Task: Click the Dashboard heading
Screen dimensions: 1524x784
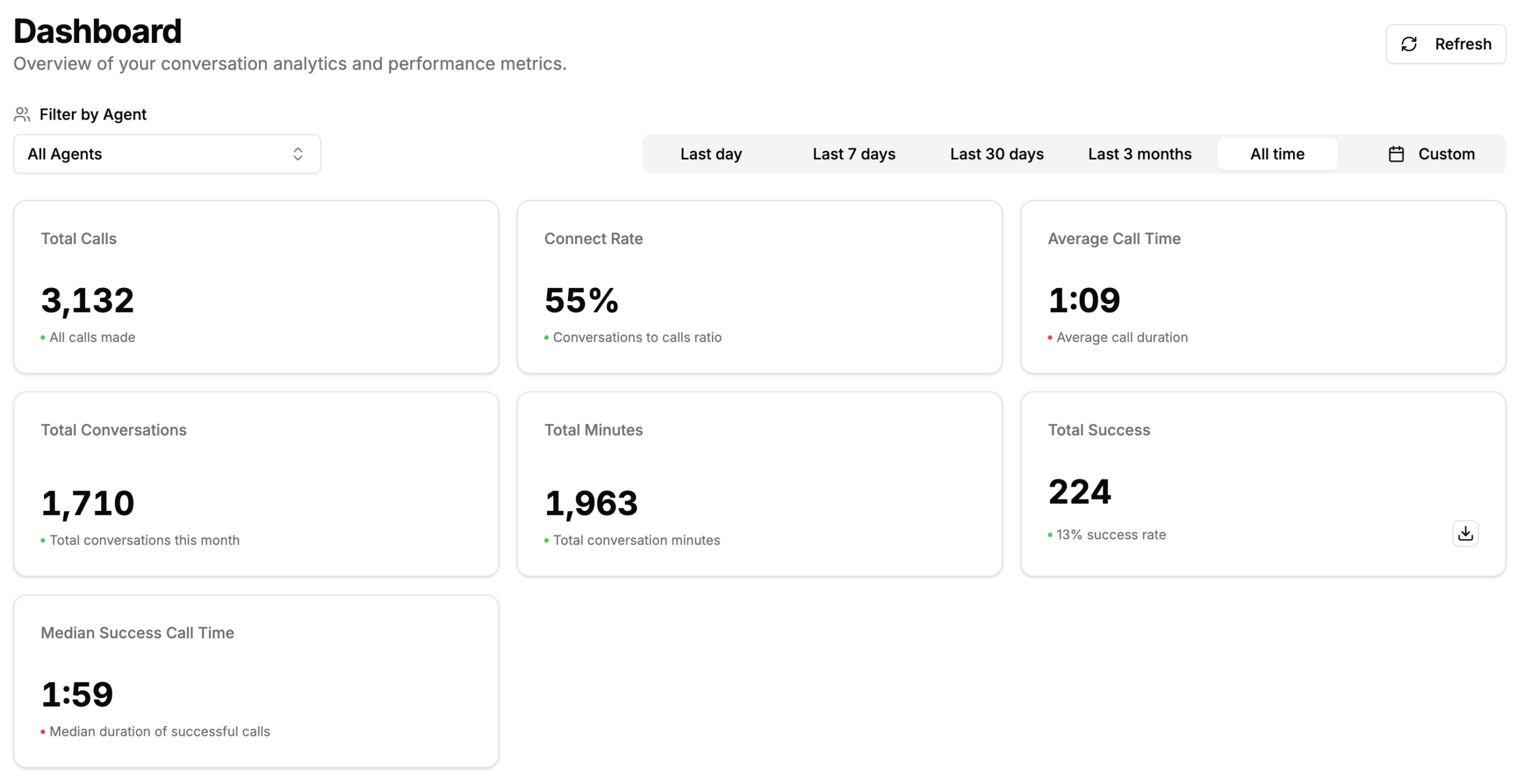Action: point(98,31)
